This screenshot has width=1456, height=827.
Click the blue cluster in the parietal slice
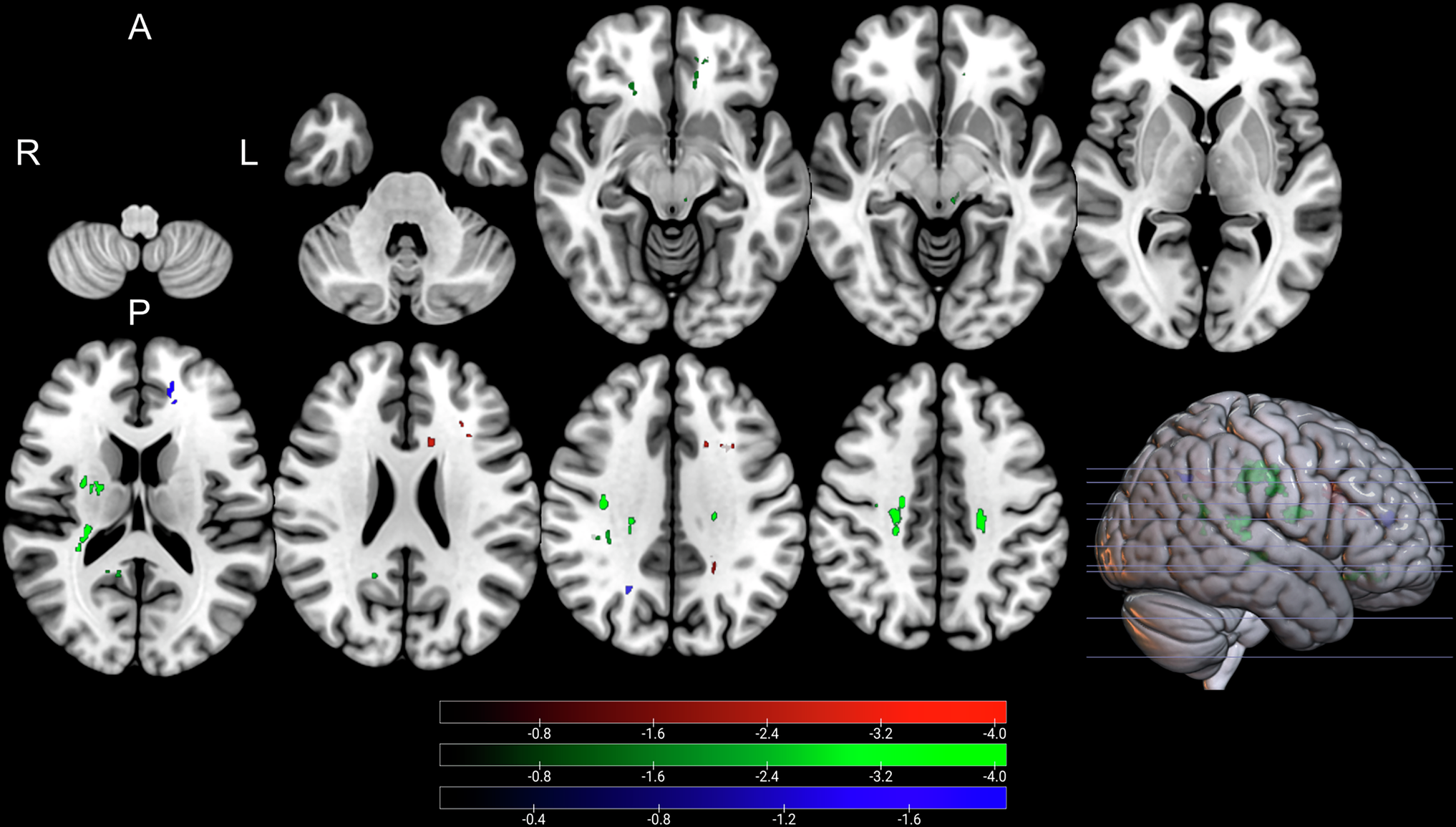[628, 589]
